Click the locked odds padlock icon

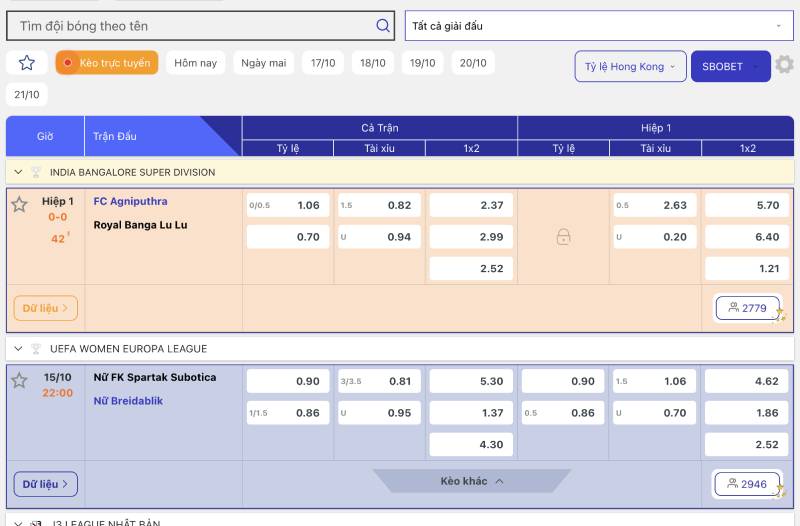click(x=564, y=237)
